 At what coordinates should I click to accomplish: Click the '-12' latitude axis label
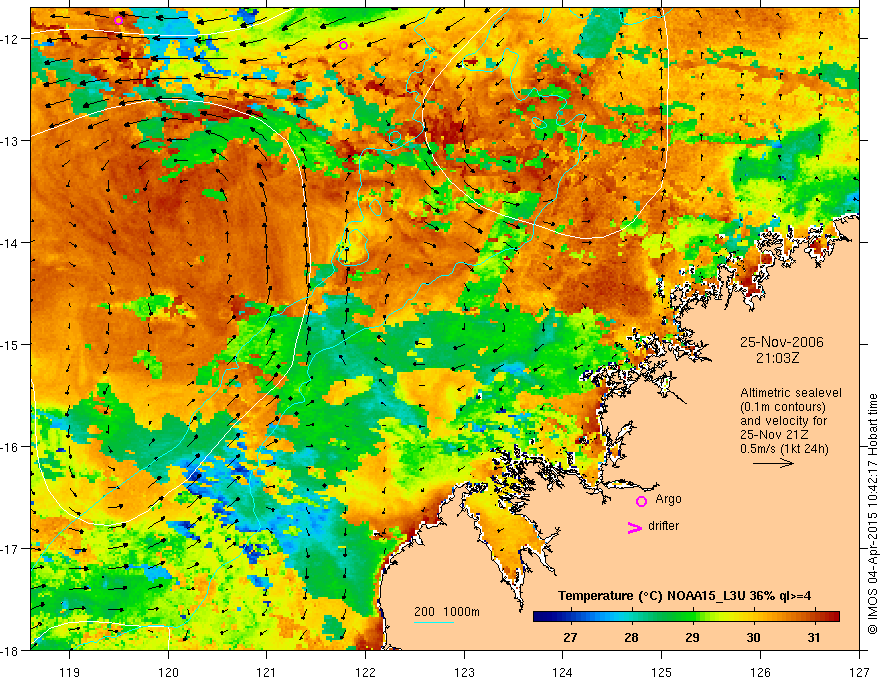coord(10,39)
